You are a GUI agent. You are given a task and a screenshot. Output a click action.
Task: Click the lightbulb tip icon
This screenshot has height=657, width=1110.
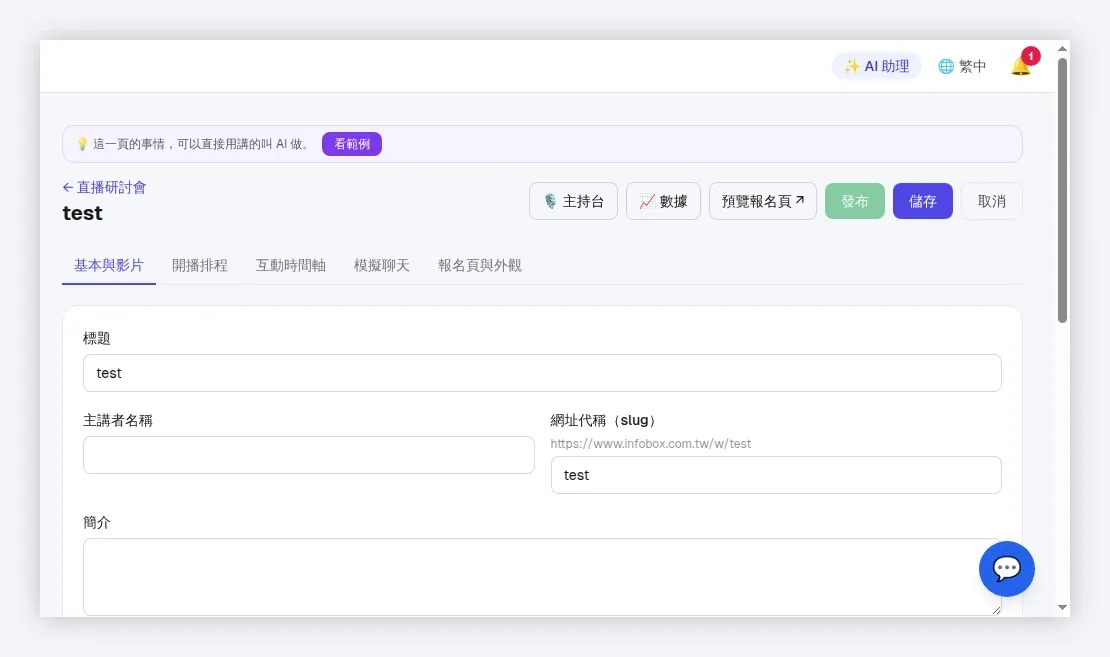tap(82, 144)
